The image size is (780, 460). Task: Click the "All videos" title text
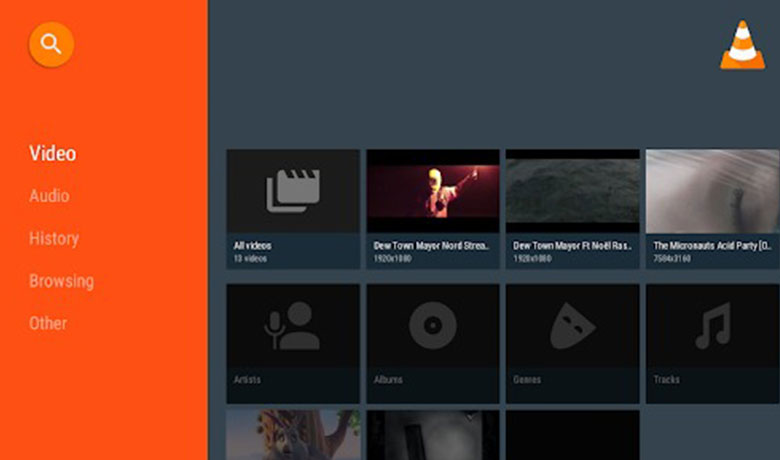pyautogui.click(x=253, y=245)
